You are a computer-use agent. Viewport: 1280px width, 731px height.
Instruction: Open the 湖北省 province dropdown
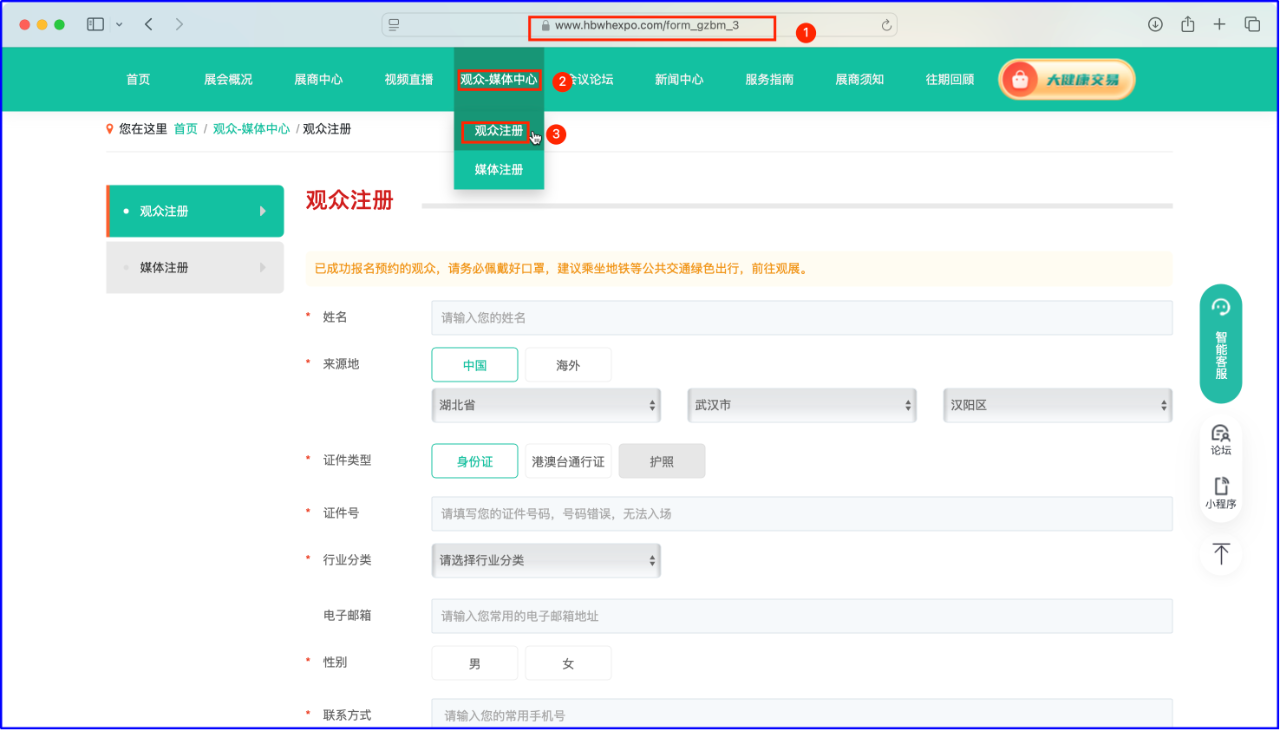tap(547, 406)
